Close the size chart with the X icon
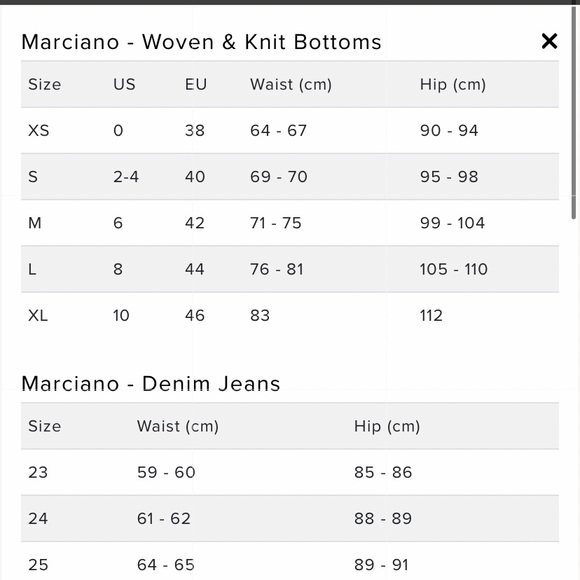Screen dimensions: 580x580 pyautogui.click(x=549, y=41)
